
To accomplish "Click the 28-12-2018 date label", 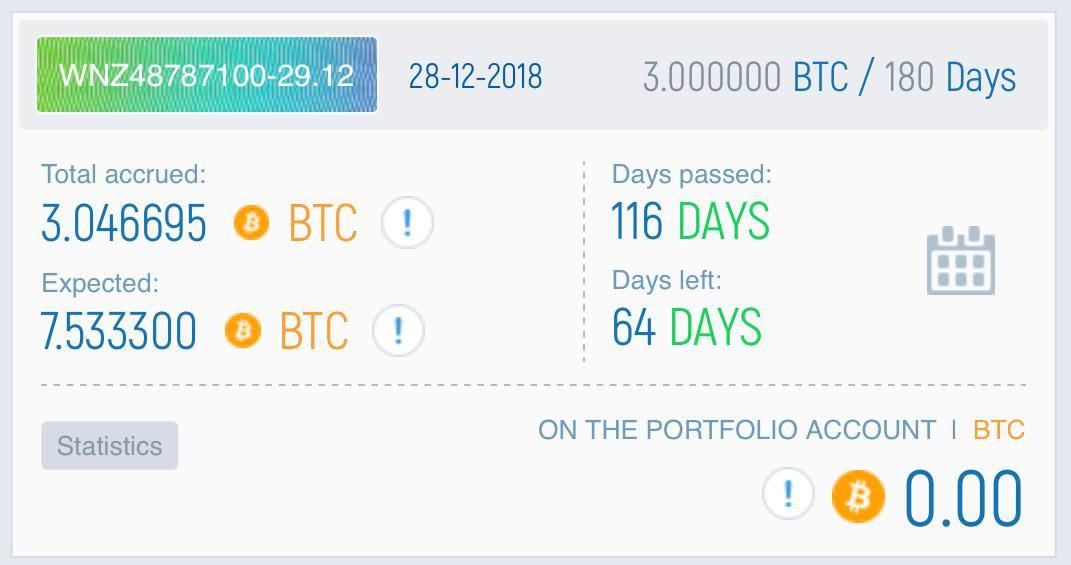I will point(475,76).
